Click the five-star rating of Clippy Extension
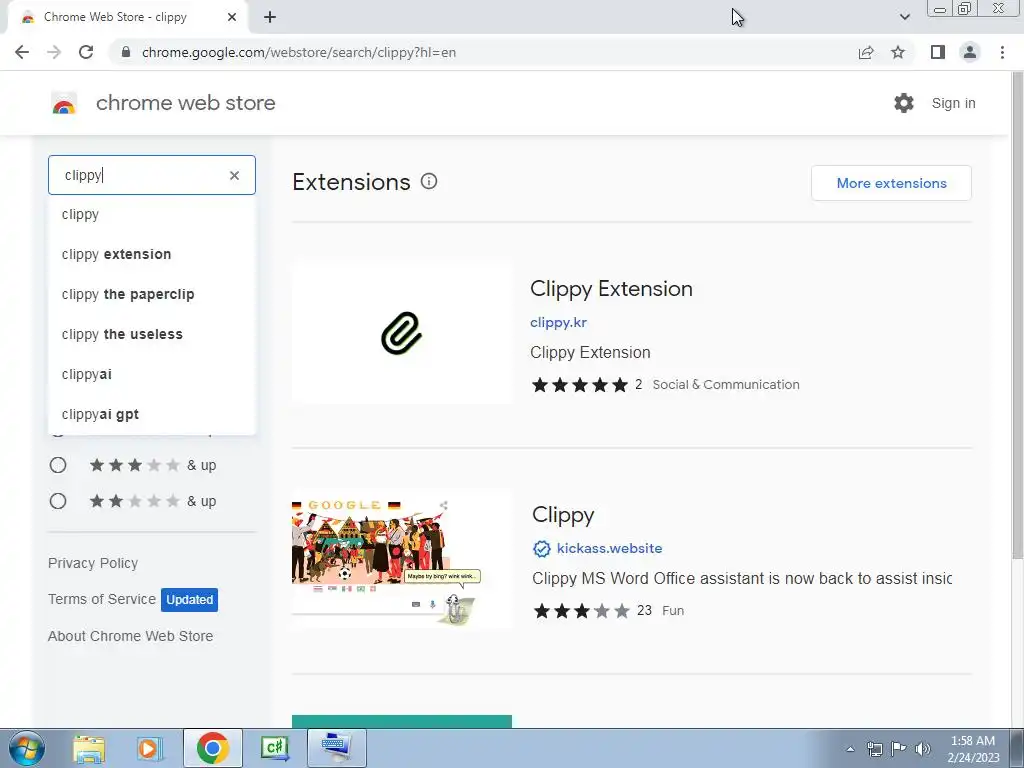Viewport: 1024px width, 768px height. pyautogui.click(x=580, y=385)
